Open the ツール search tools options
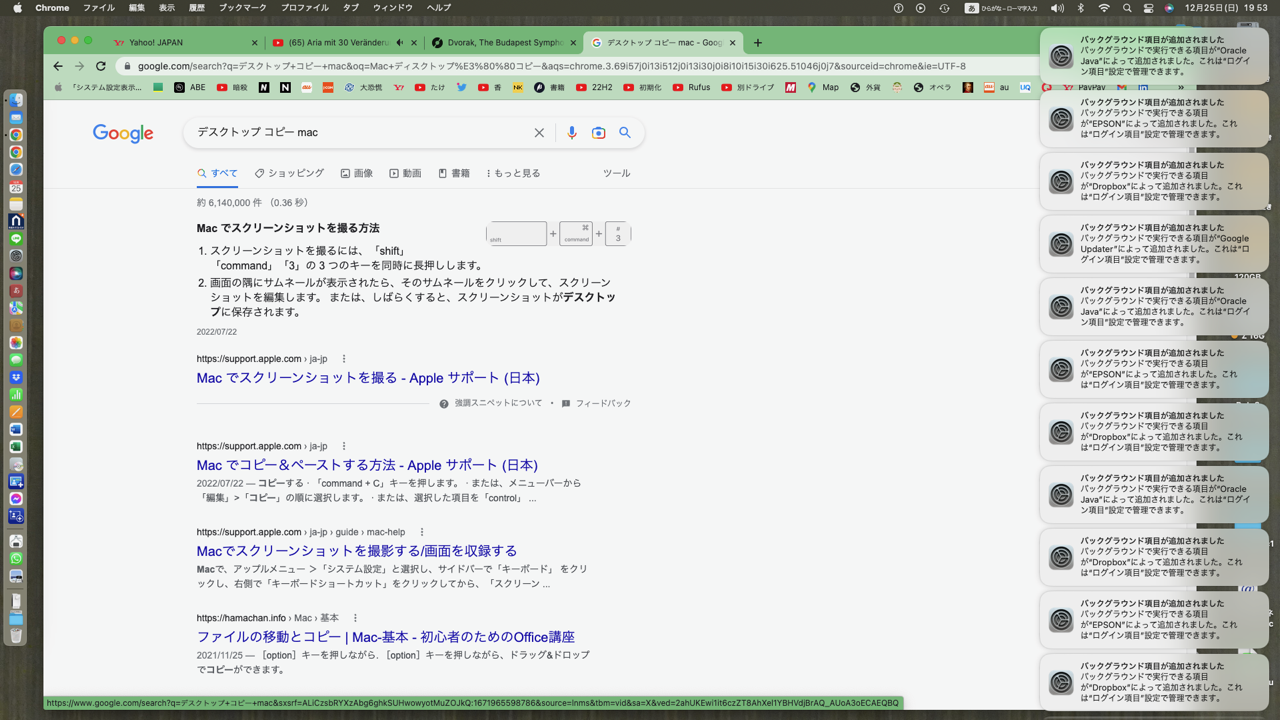 [x=616, y=173]
